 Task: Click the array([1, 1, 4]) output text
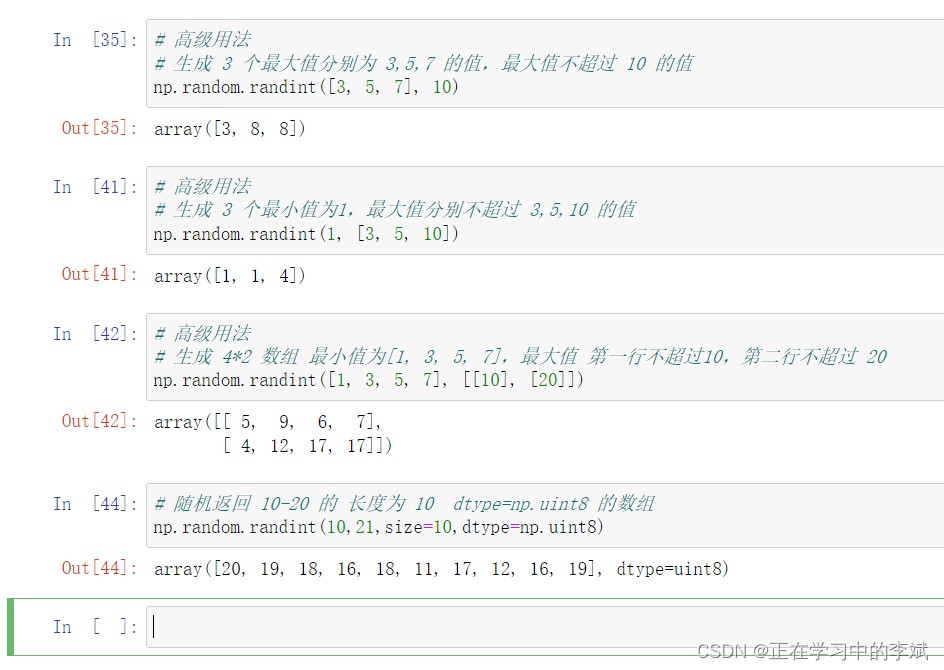230,276
